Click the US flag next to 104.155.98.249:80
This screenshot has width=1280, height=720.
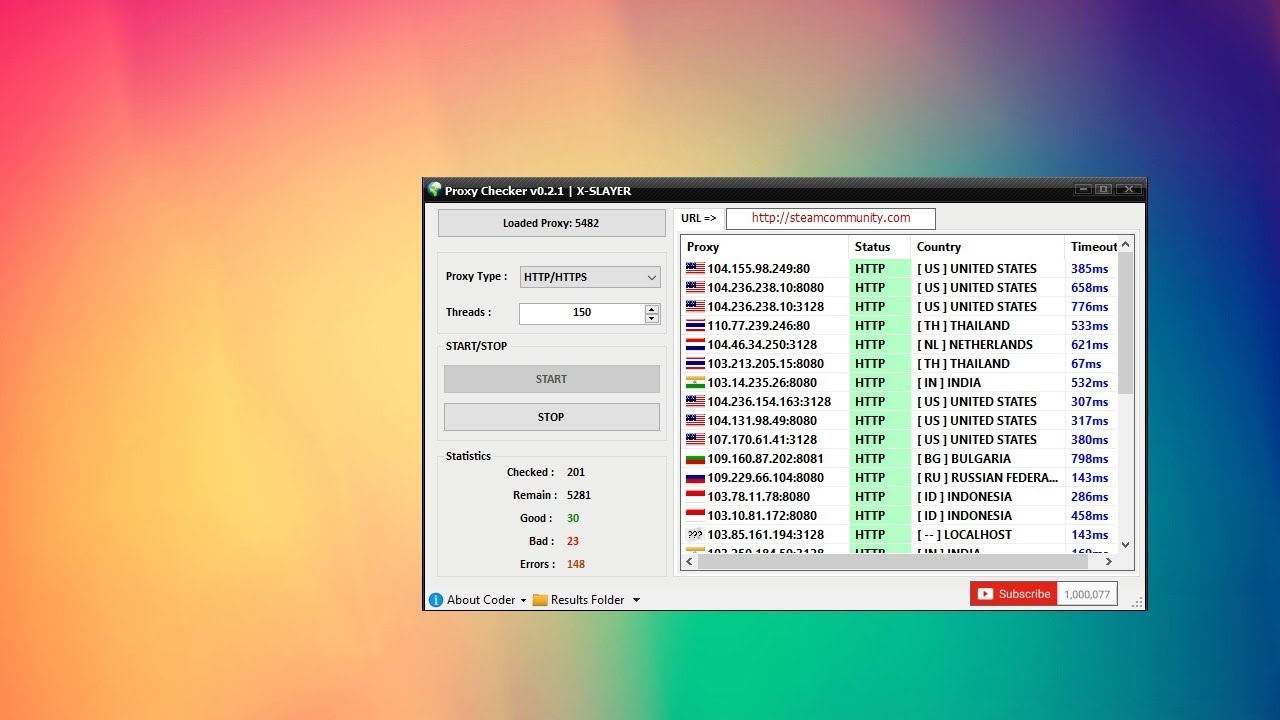(695, 268)
